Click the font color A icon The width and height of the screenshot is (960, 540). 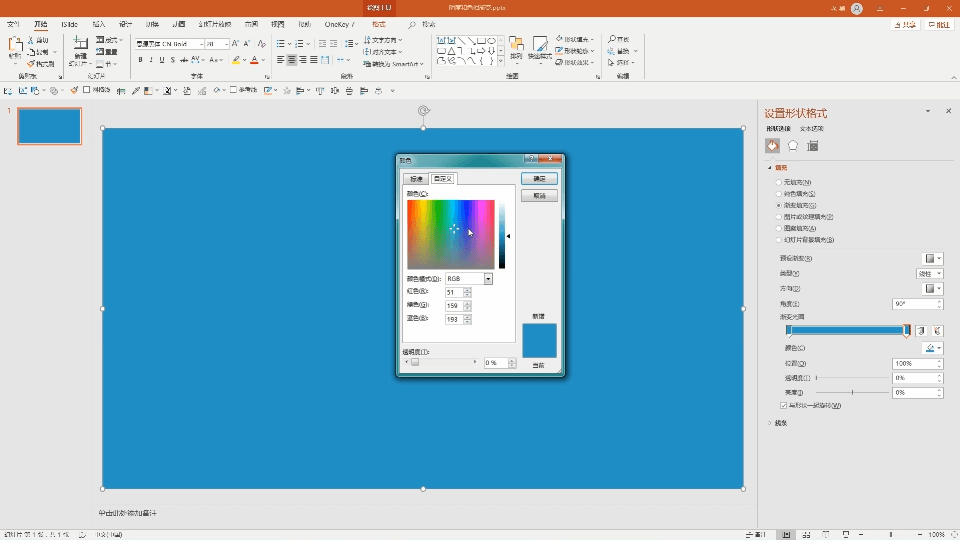coord(254,60)
